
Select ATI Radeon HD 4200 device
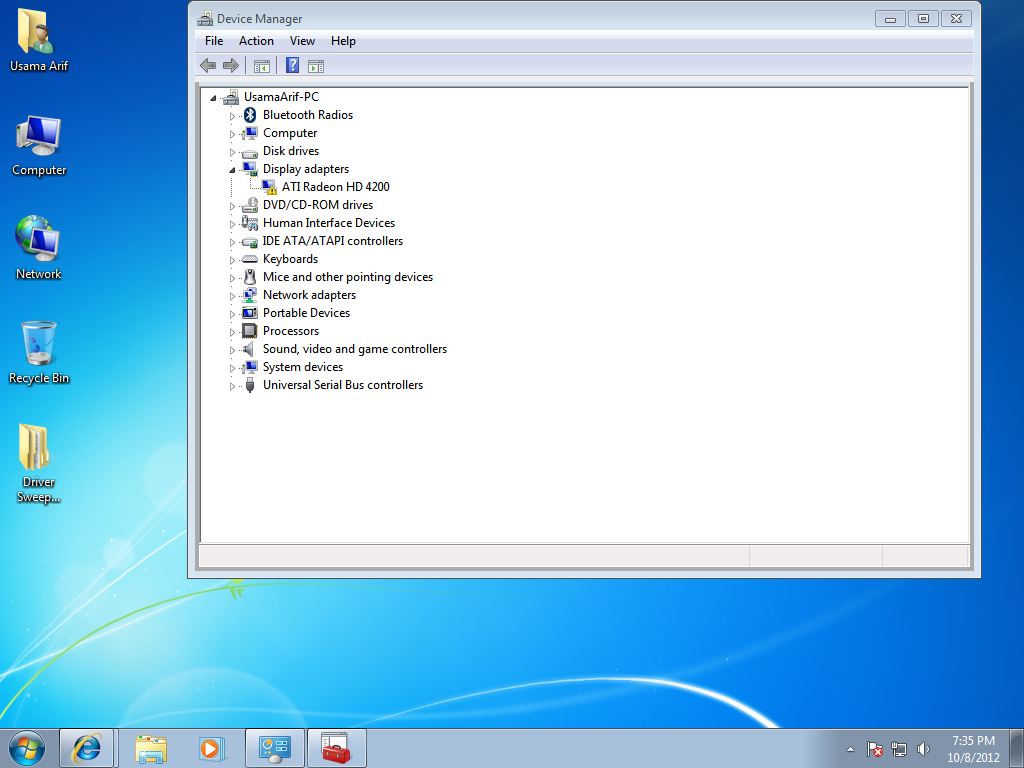[336, 187]
